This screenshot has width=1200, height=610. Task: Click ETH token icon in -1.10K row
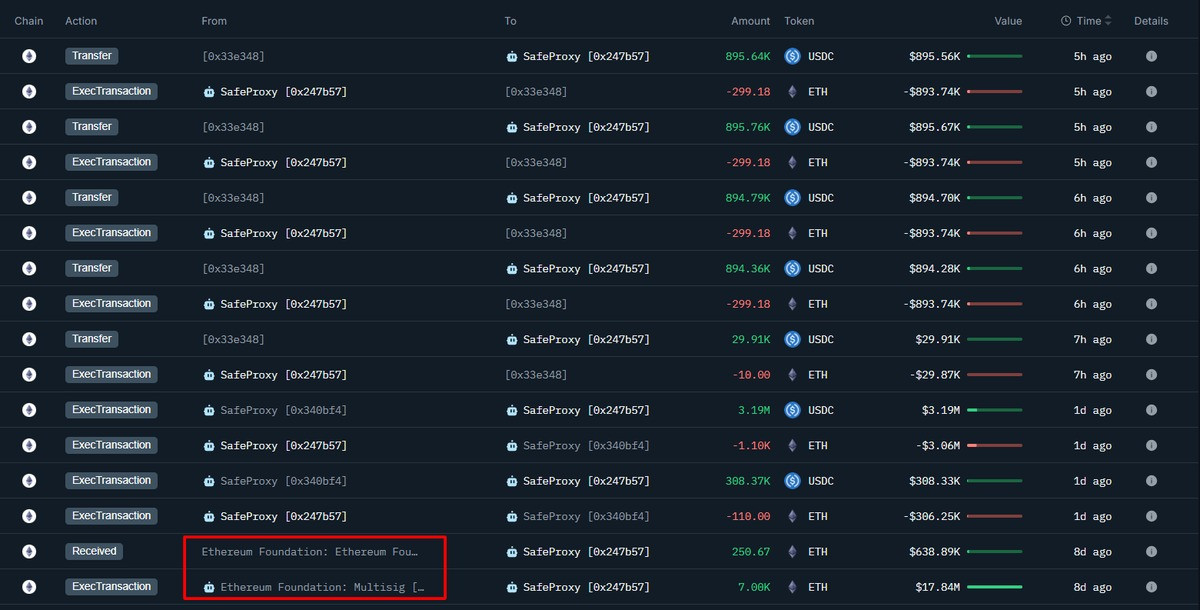coord(793,445)
